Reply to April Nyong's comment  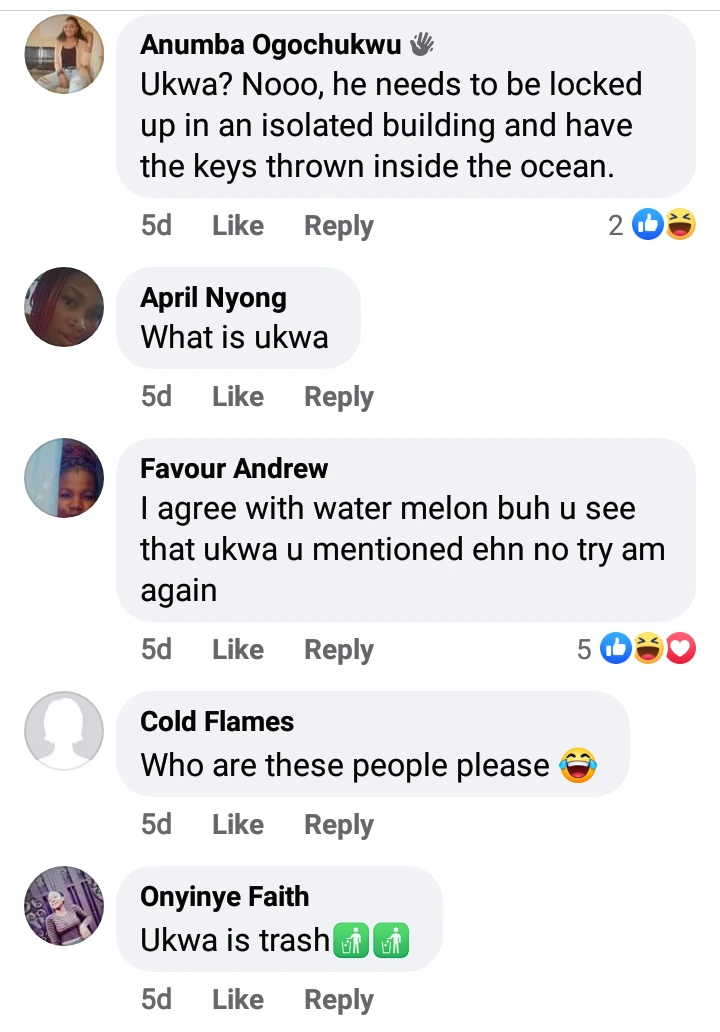pos(339,397)
